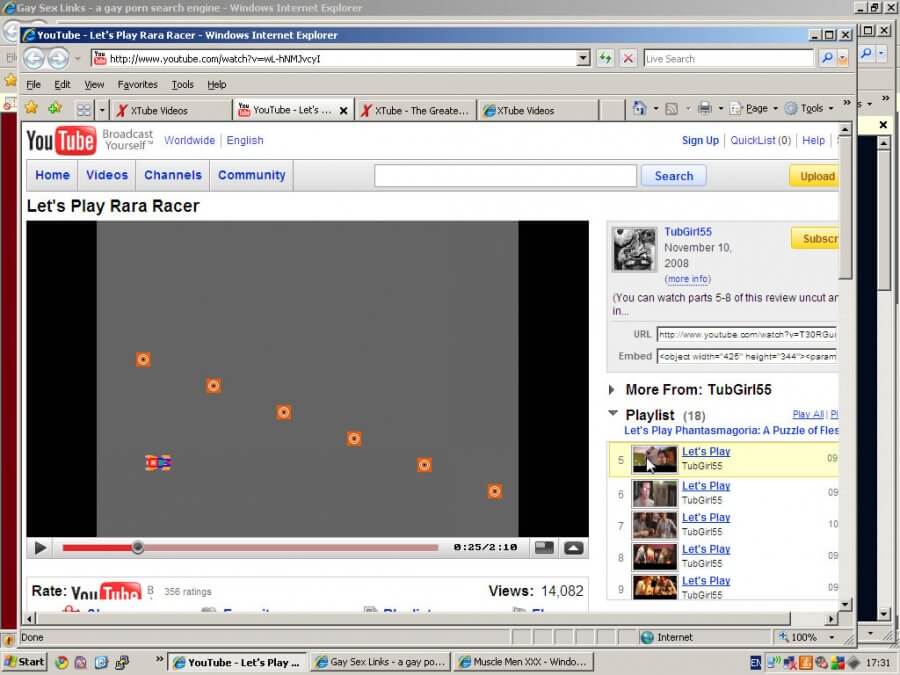This screenshot has width=900, height=675.
Task: Toggle the video player size icon
Action: (x=544, y=548)
